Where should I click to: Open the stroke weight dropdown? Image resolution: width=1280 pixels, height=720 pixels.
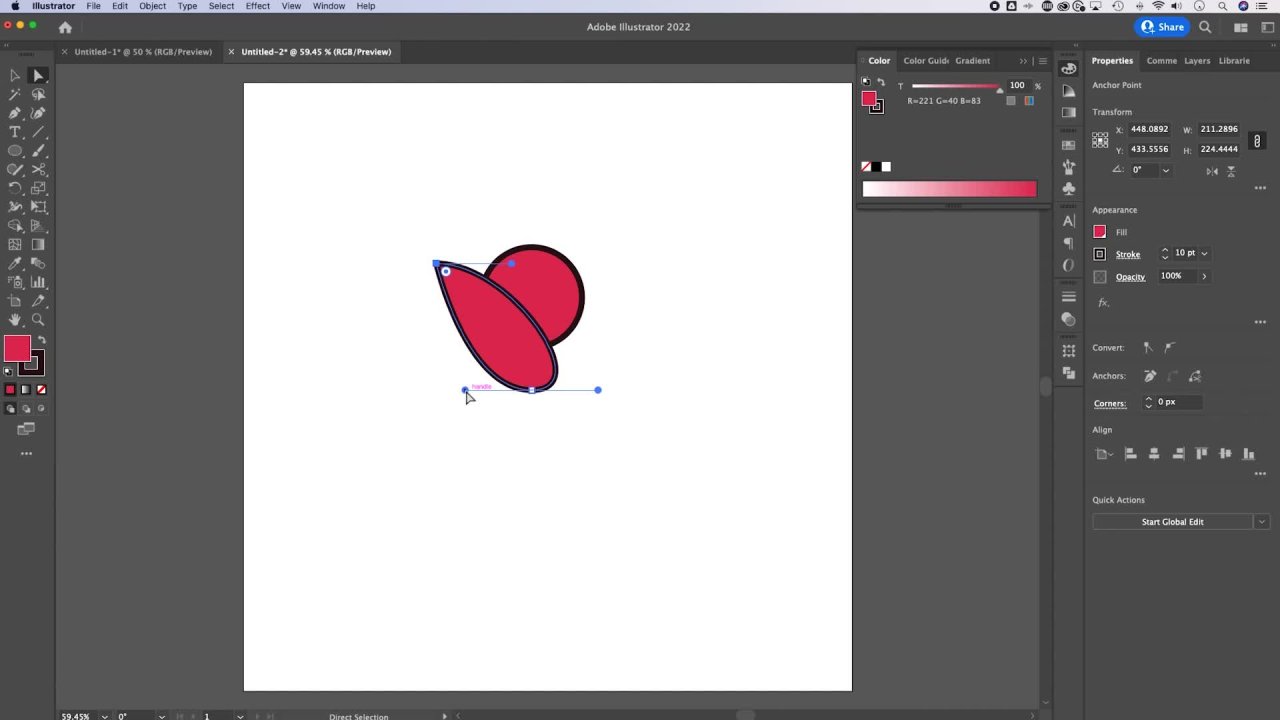1204,254
